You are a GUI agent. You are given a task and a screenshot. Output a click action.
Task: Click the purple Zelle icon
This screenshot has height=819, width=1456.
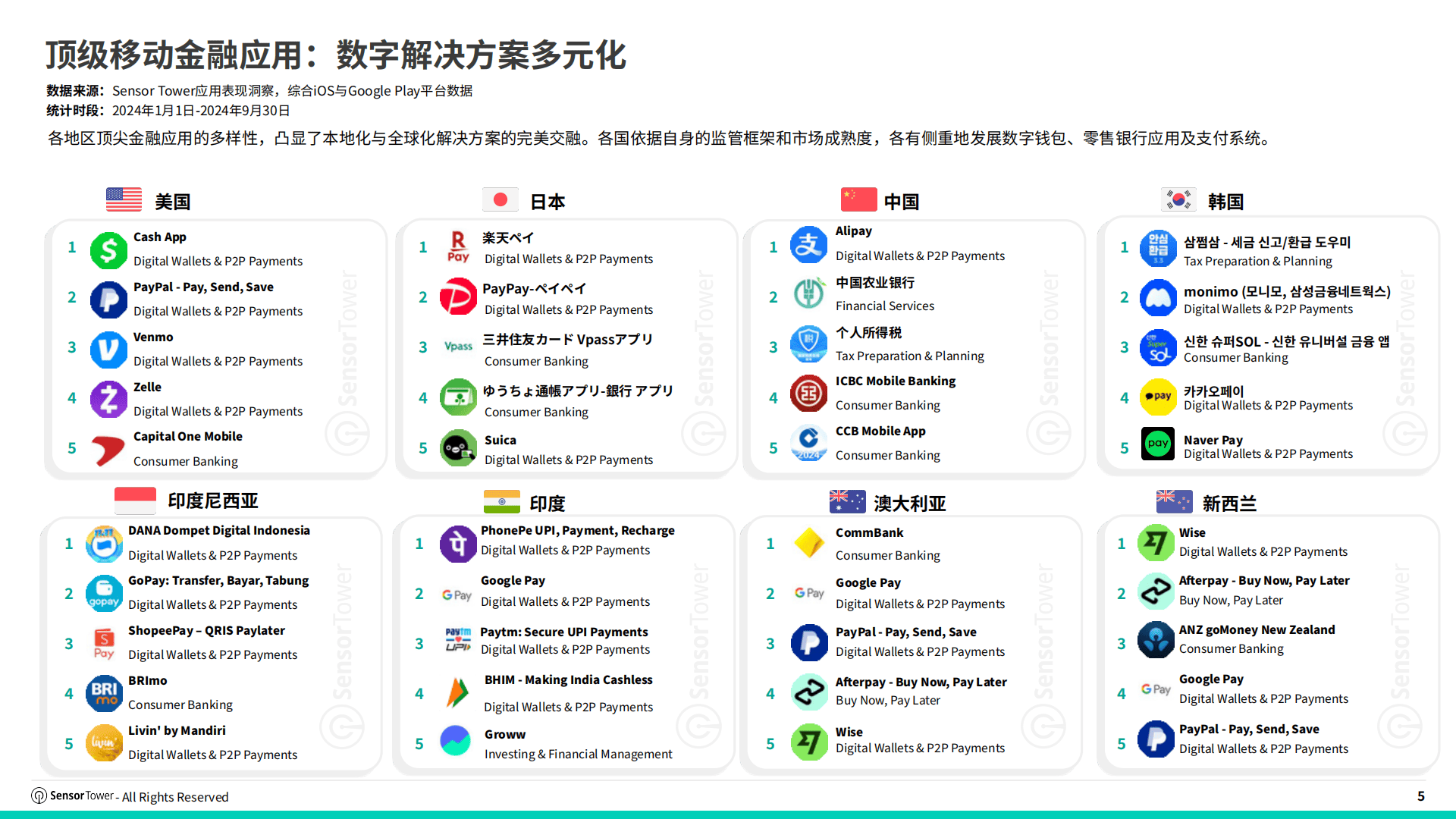pyautogui.click(x=108, y=399)
